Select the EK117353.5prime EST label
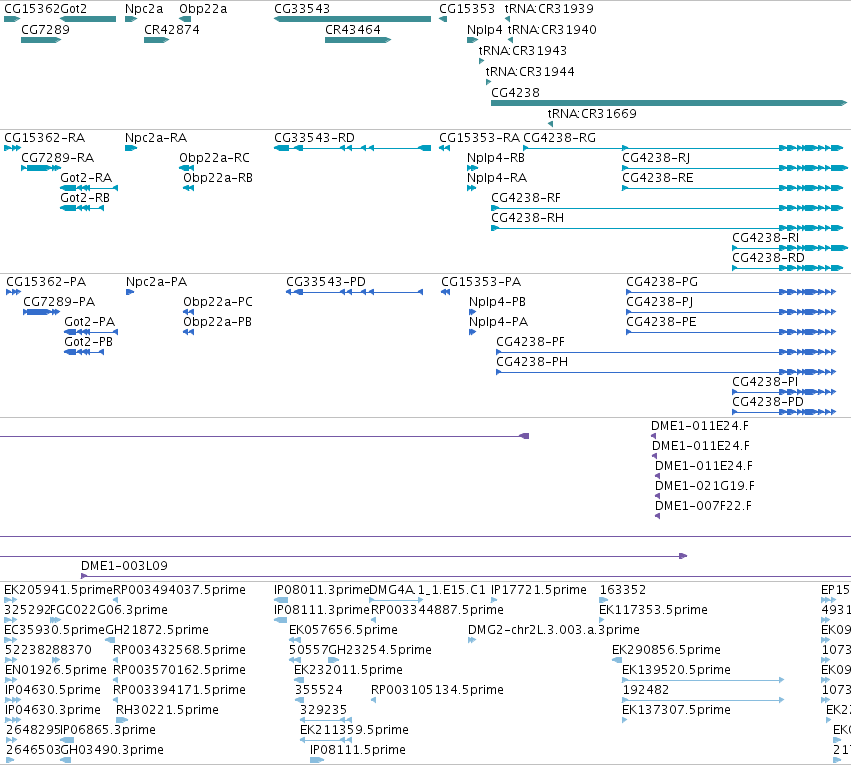 pos(653,610)
